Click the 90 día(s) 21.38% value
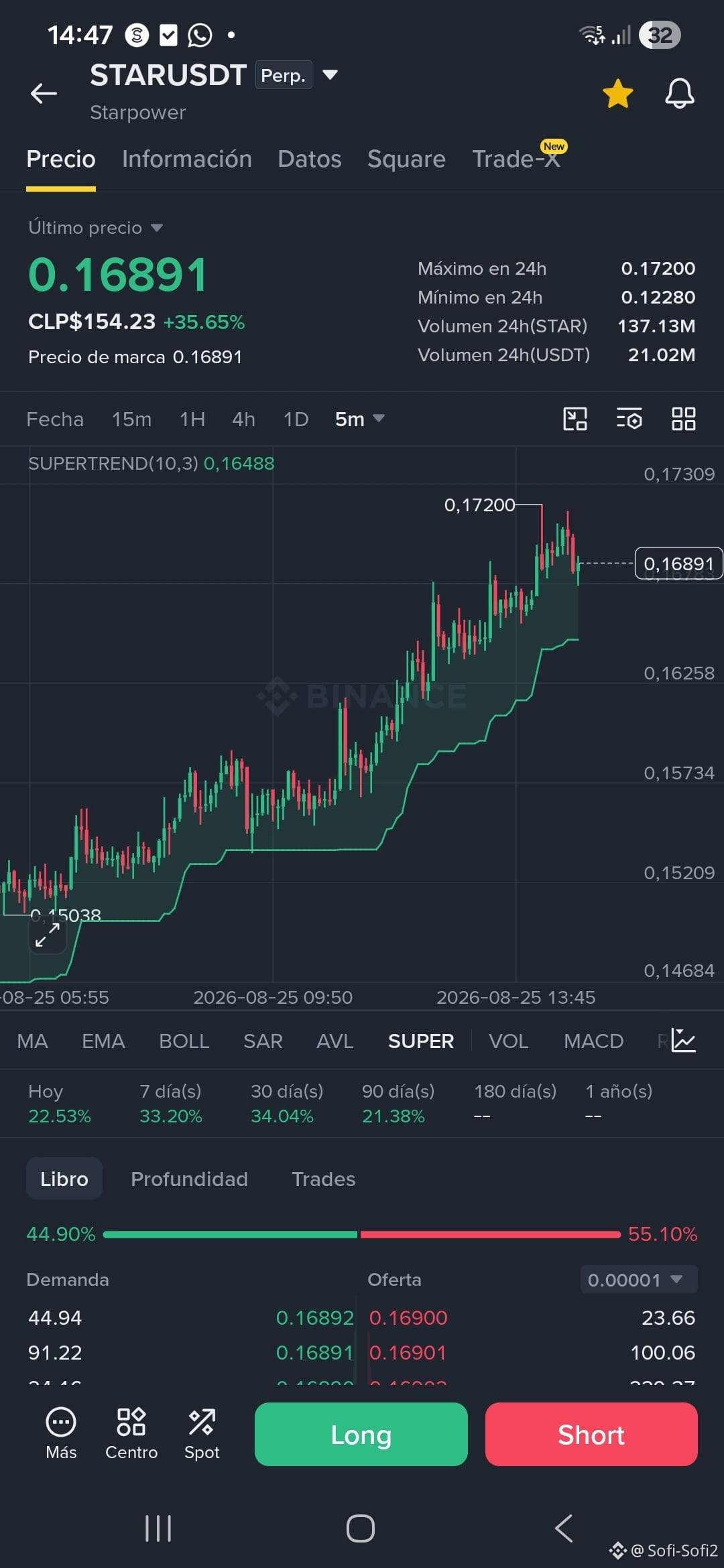This screenshot has height=1568, width=724. click(394, 1116)
